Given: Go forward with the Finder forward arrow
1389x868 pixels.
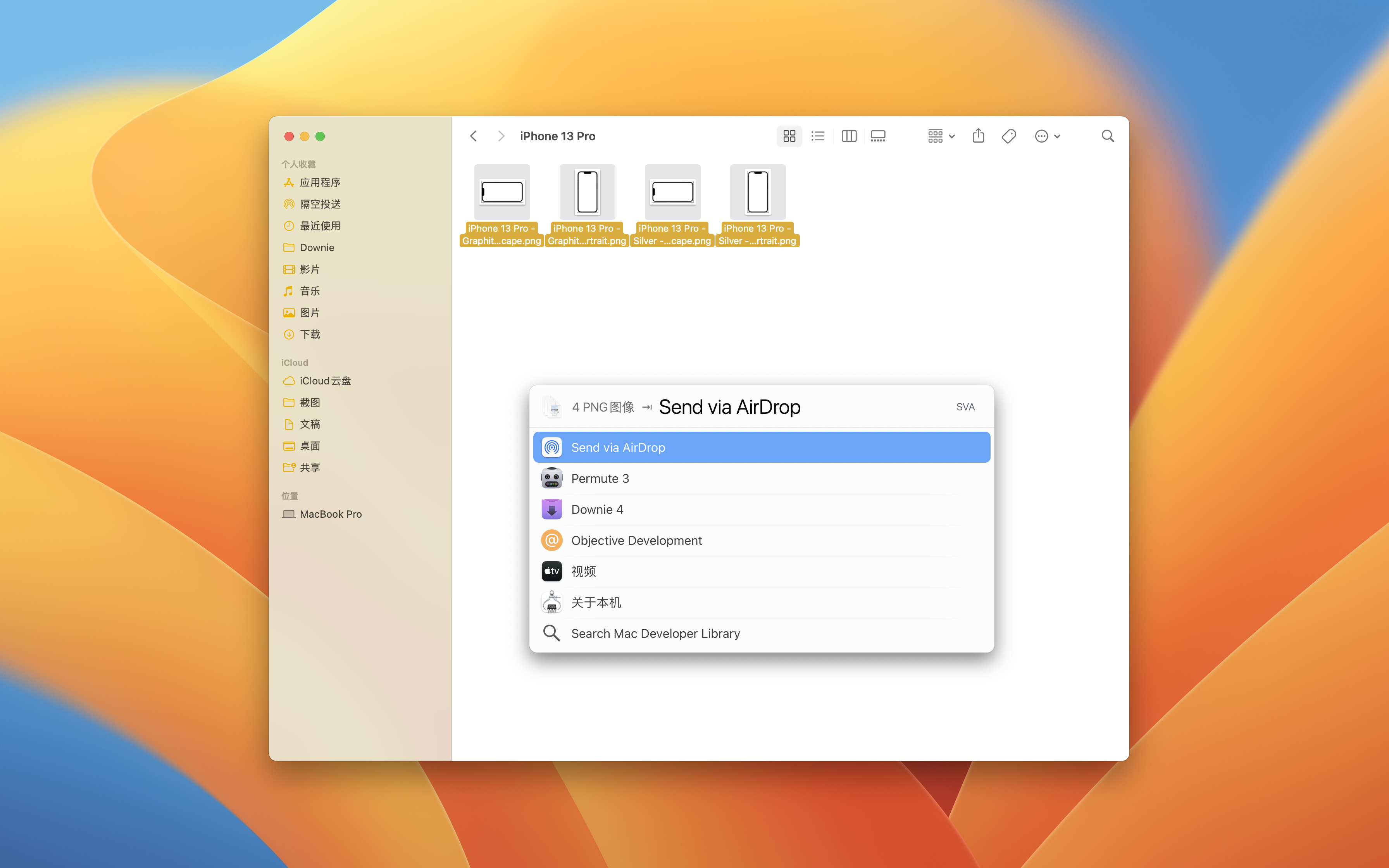Looking at the screenshot, I should pos(501,136).
